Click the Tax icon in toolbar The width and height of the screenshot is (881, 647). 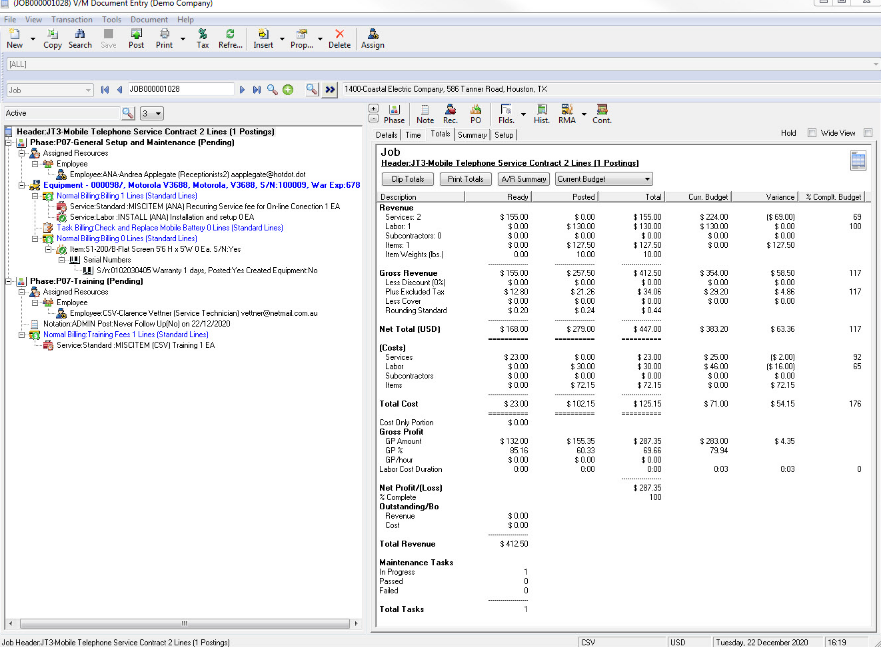202,38
